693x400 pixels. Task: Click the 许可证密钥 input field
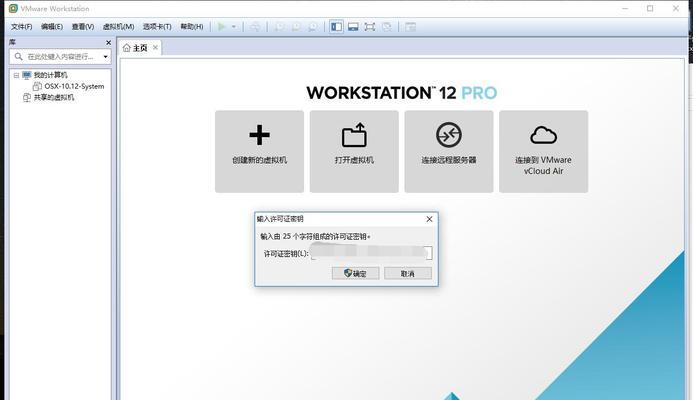(x=371, y=253)
